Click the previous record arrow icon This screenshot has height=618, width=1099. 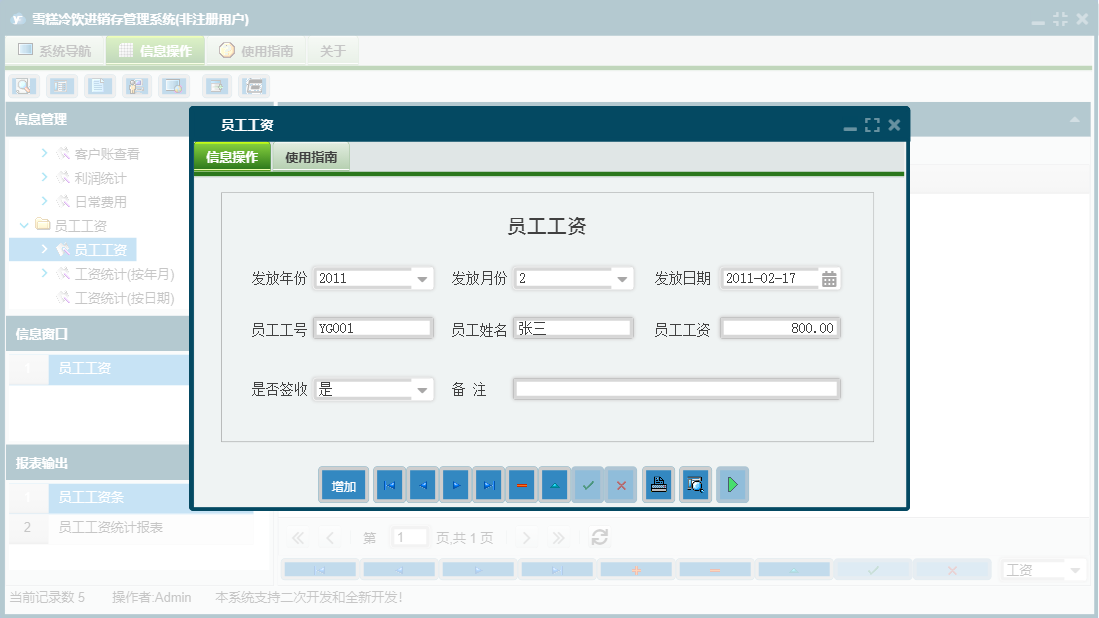tap(422, 484)
